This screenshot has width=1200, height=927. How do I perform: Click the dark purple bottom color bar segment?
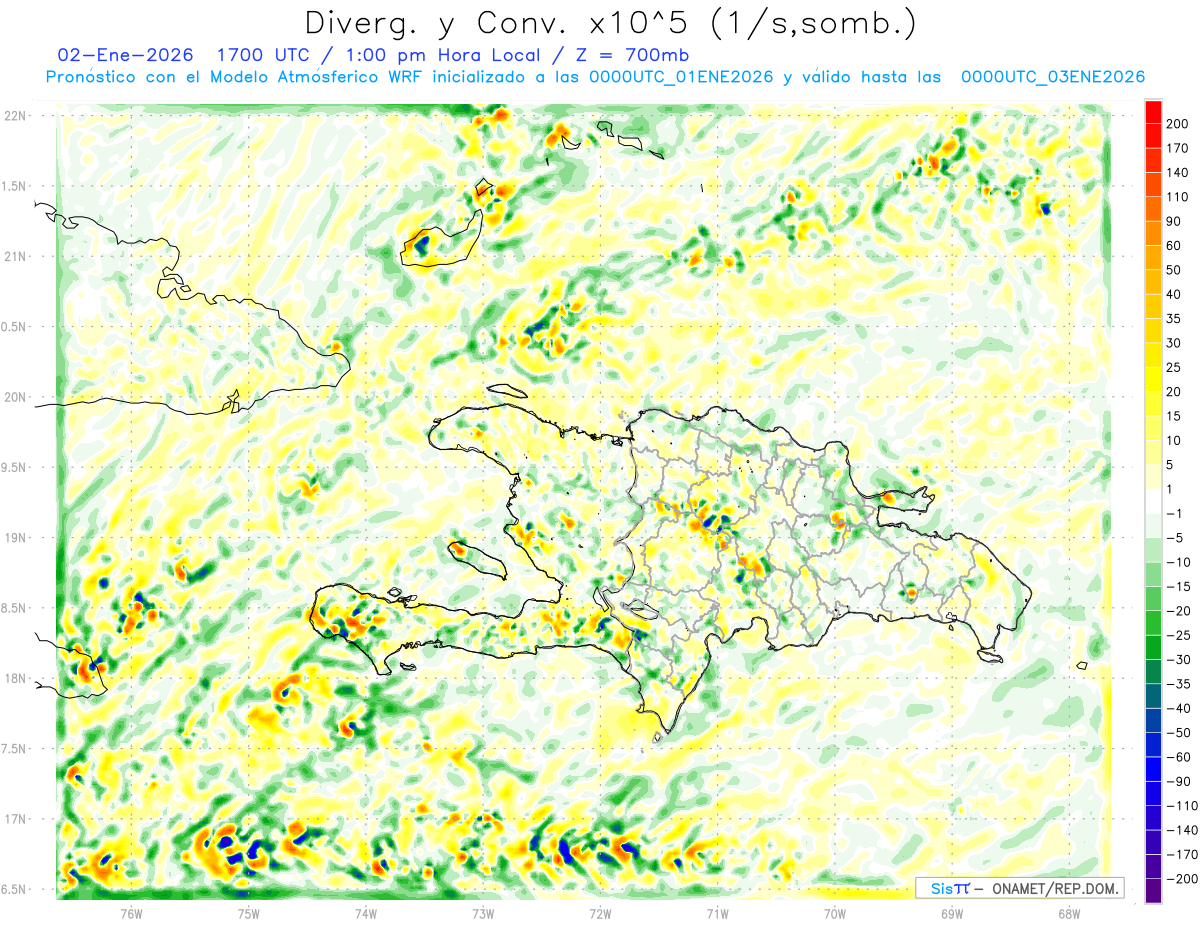(x=1153, y=890)
